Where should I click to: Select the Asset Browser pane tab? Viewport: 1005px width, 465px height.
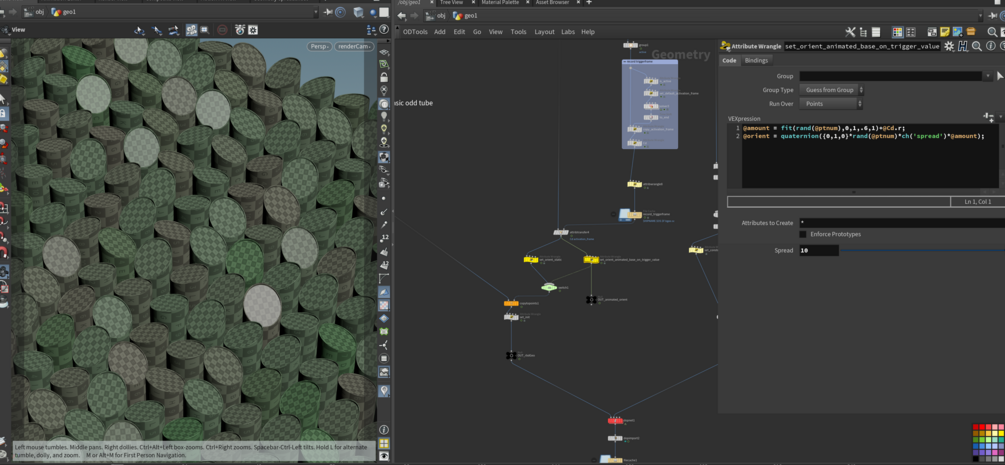coord(551,3)
